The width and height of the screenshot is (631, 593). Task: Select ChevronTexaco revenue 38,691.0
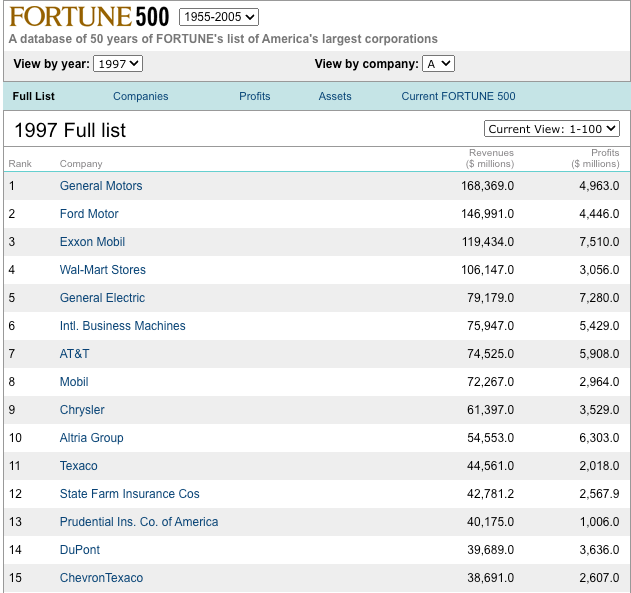491,578
